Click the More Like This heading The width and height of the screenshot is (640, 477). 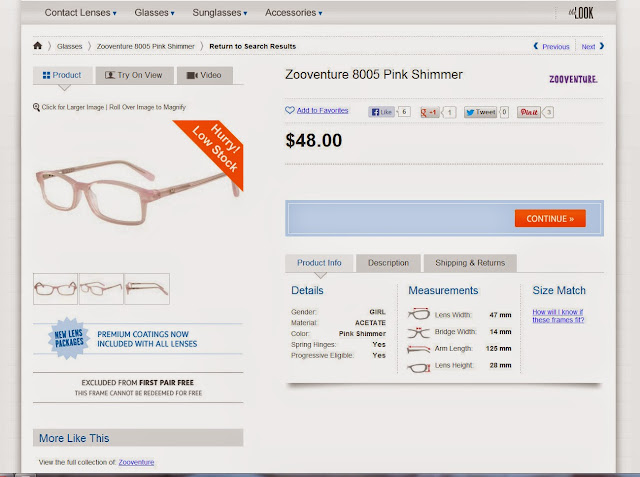click(x=74, y=438)
